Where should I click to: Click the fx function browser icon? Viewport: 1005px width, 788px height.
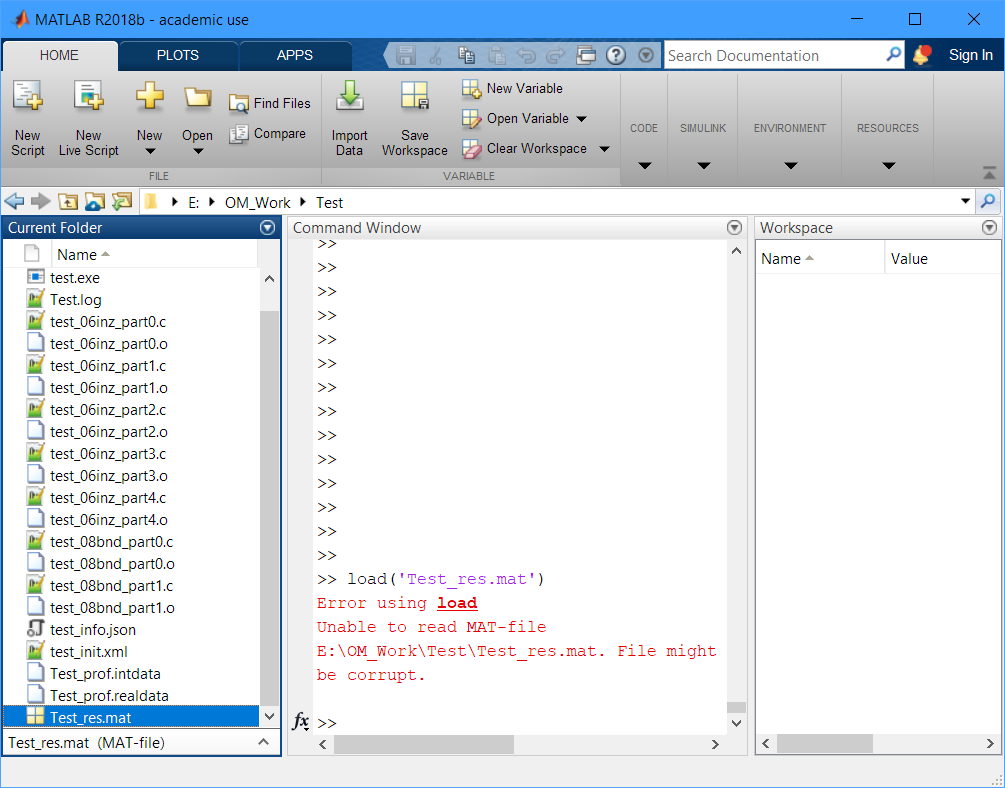tap(301, 721)
